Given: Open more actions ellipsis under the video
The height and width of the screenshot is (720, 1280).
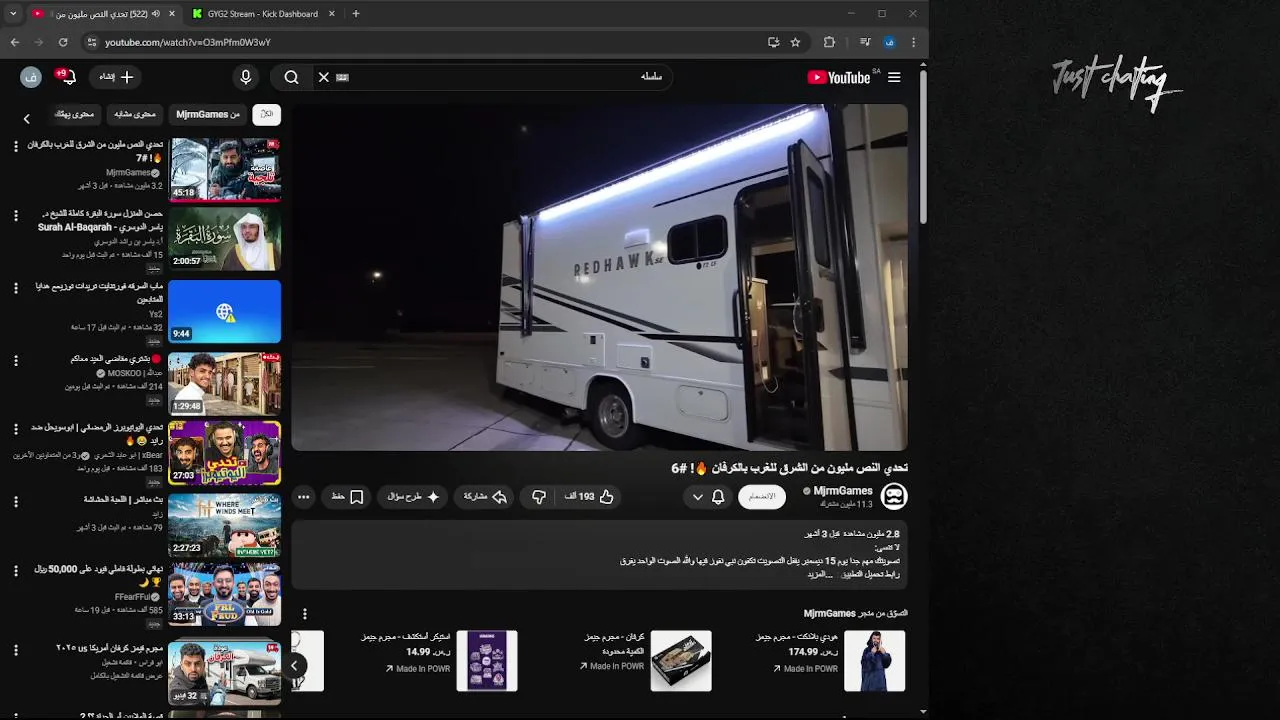Looking at the screenshot, I should coord(304,496).
